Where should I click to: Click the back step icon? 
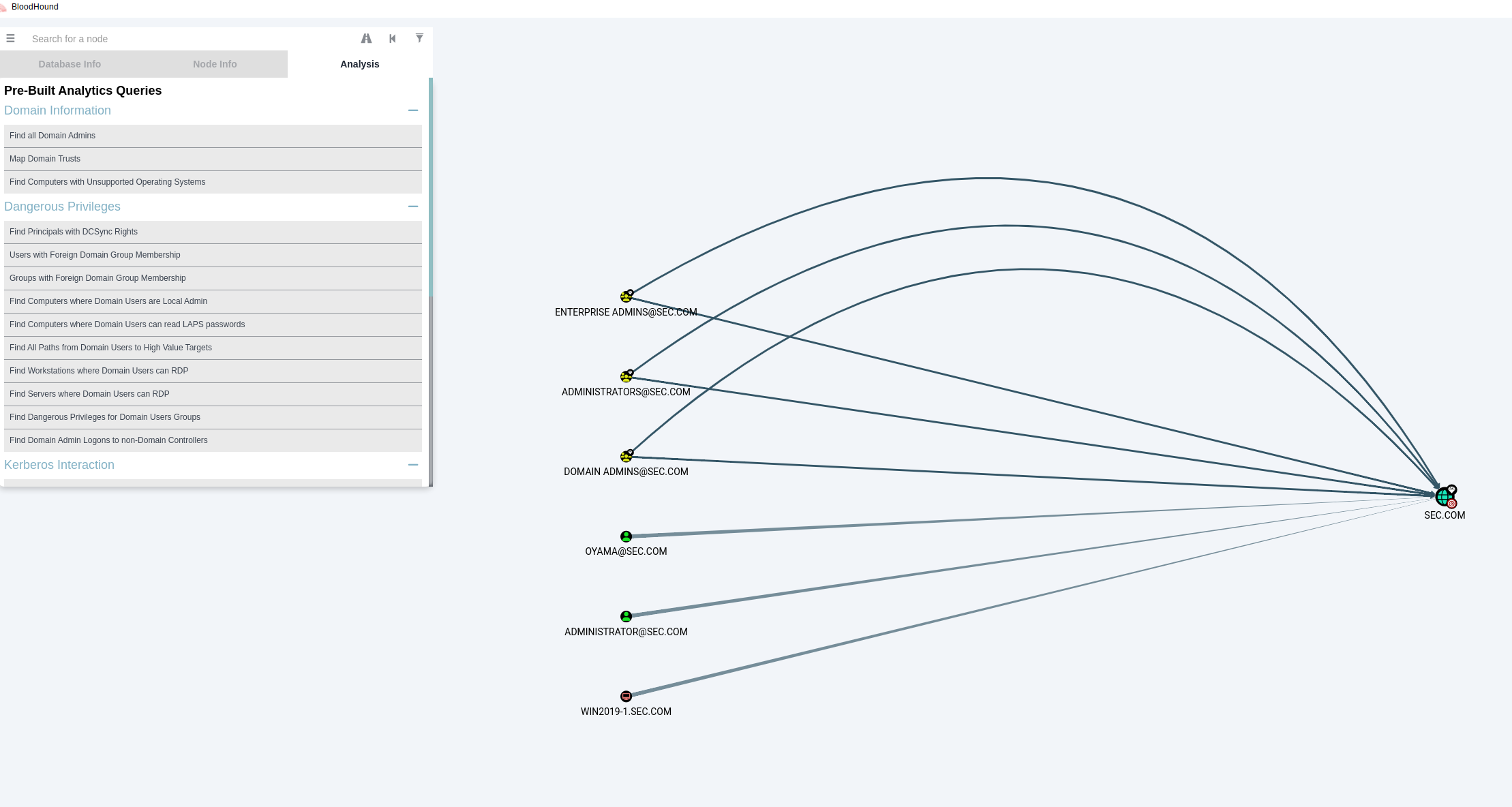393,38
